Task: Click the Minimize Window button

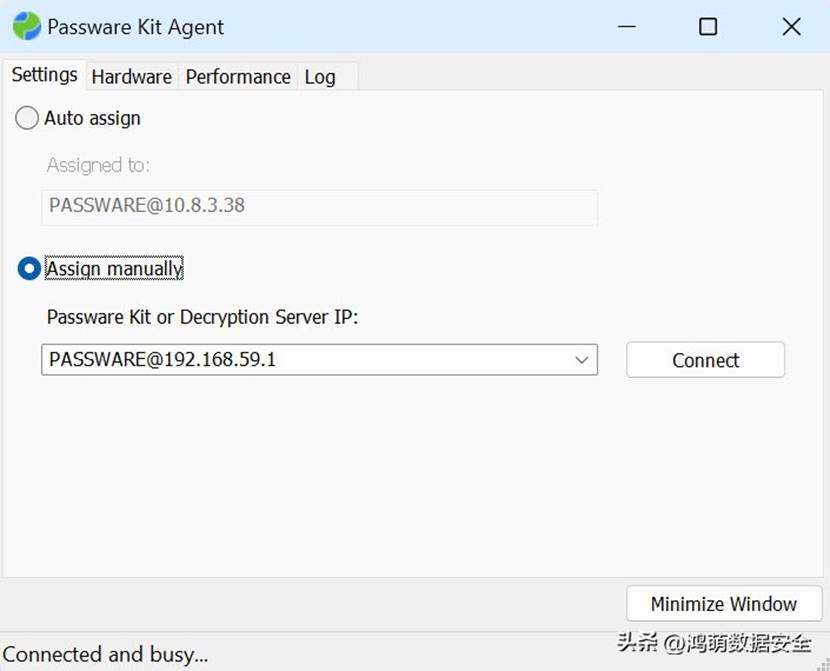Action: click(x=724, y=603)
